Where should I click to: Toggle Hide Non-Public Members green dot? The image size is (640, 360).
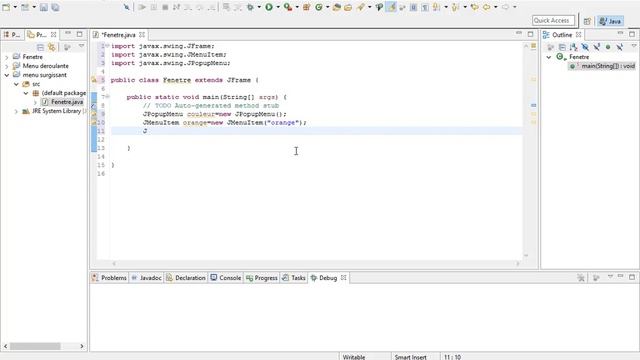click(x=608, y=47)
